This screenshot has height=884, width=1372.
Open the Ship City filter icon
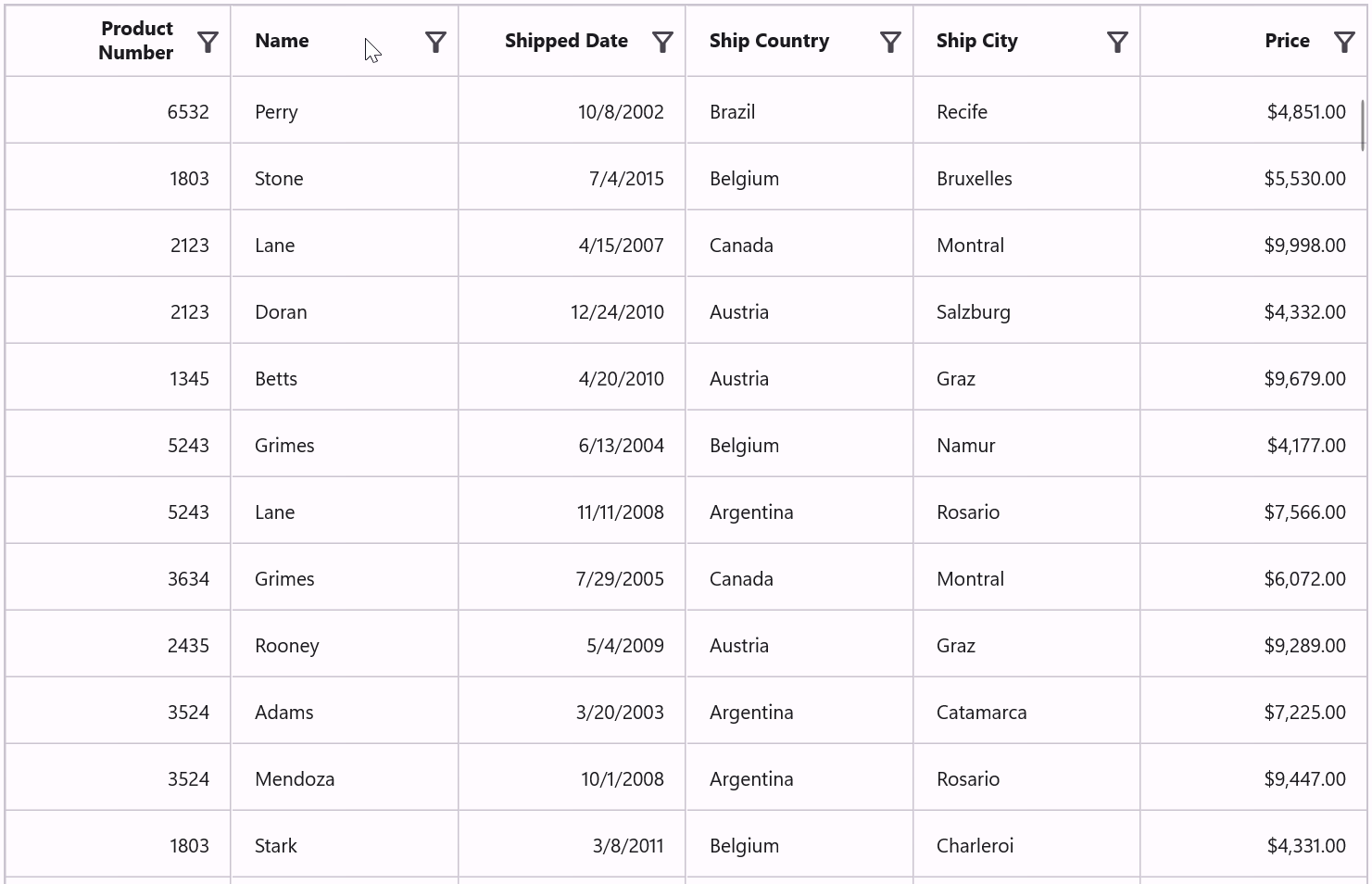click(1117, 42)
